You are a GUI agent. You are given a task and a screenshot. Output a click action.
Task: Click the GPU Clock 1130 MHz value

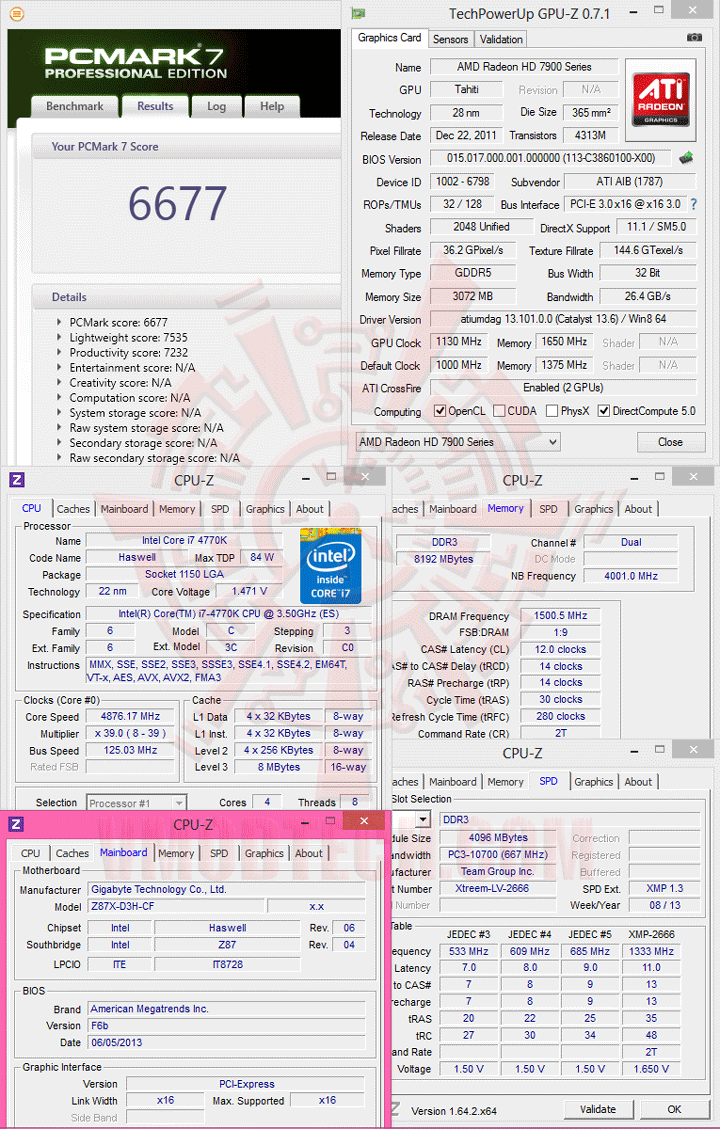tap(459, 342)
